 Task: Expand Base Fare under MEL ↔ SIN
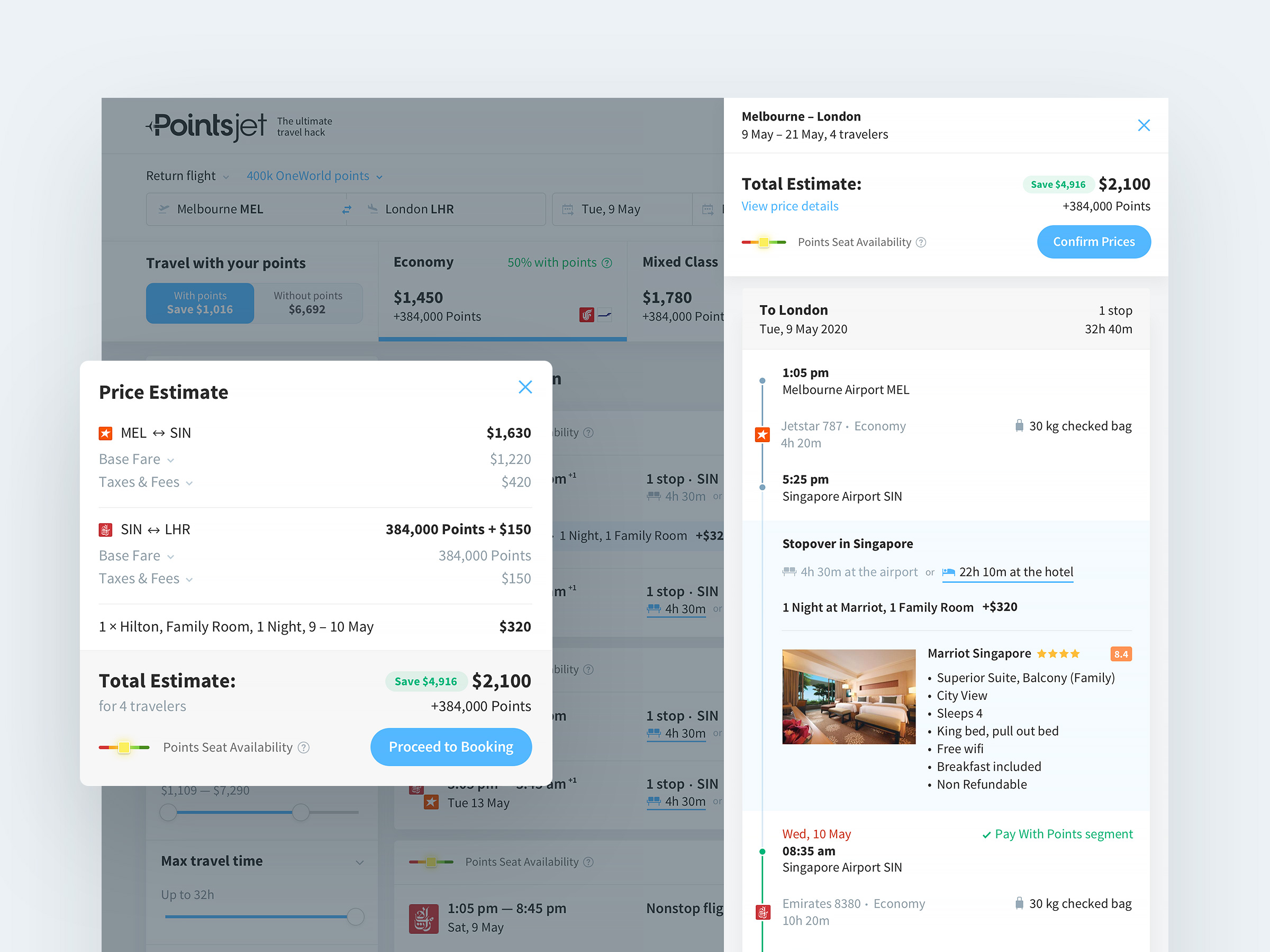137,459
